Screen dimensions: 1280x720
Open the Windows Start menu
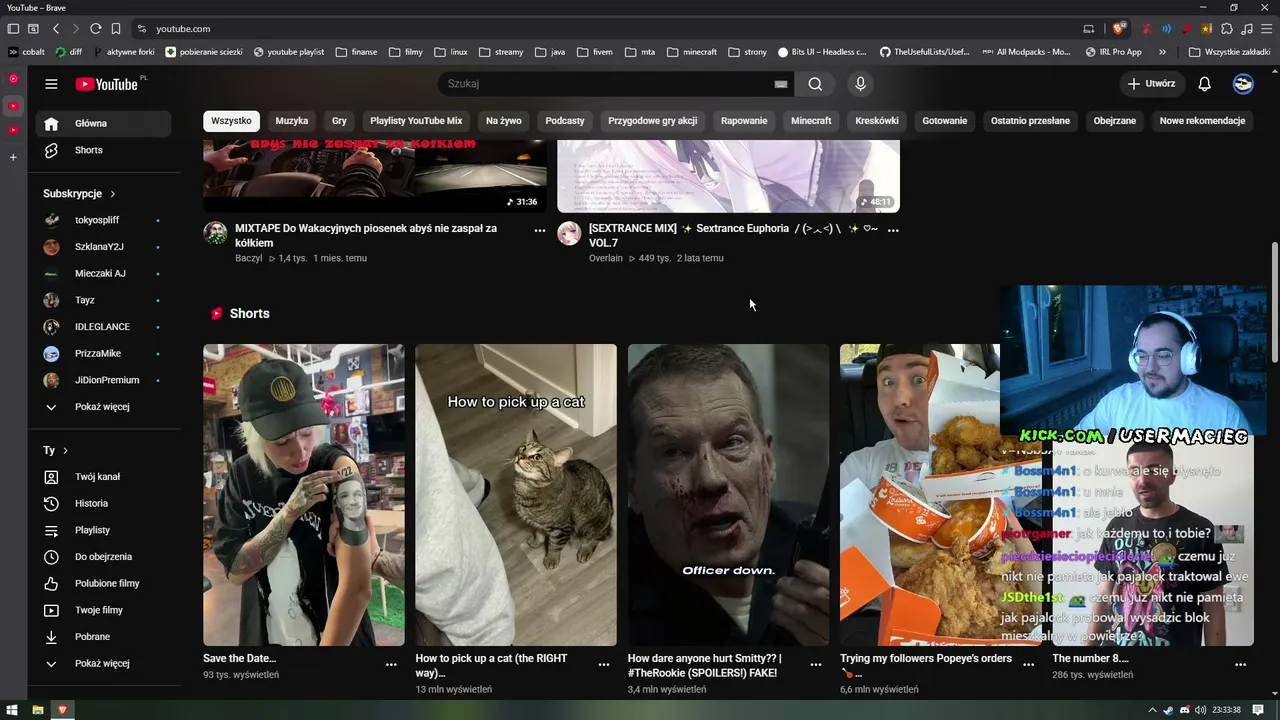coord(13,710)
